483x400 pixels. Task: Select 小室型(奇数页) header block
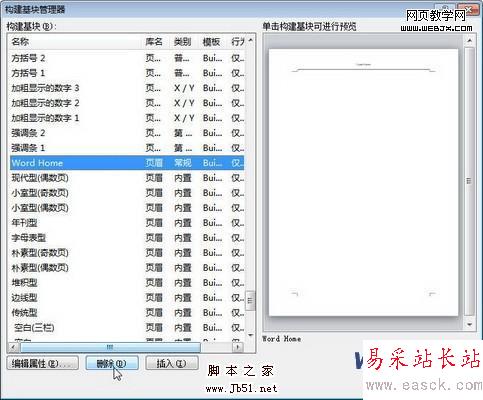[x=127, y=193]
